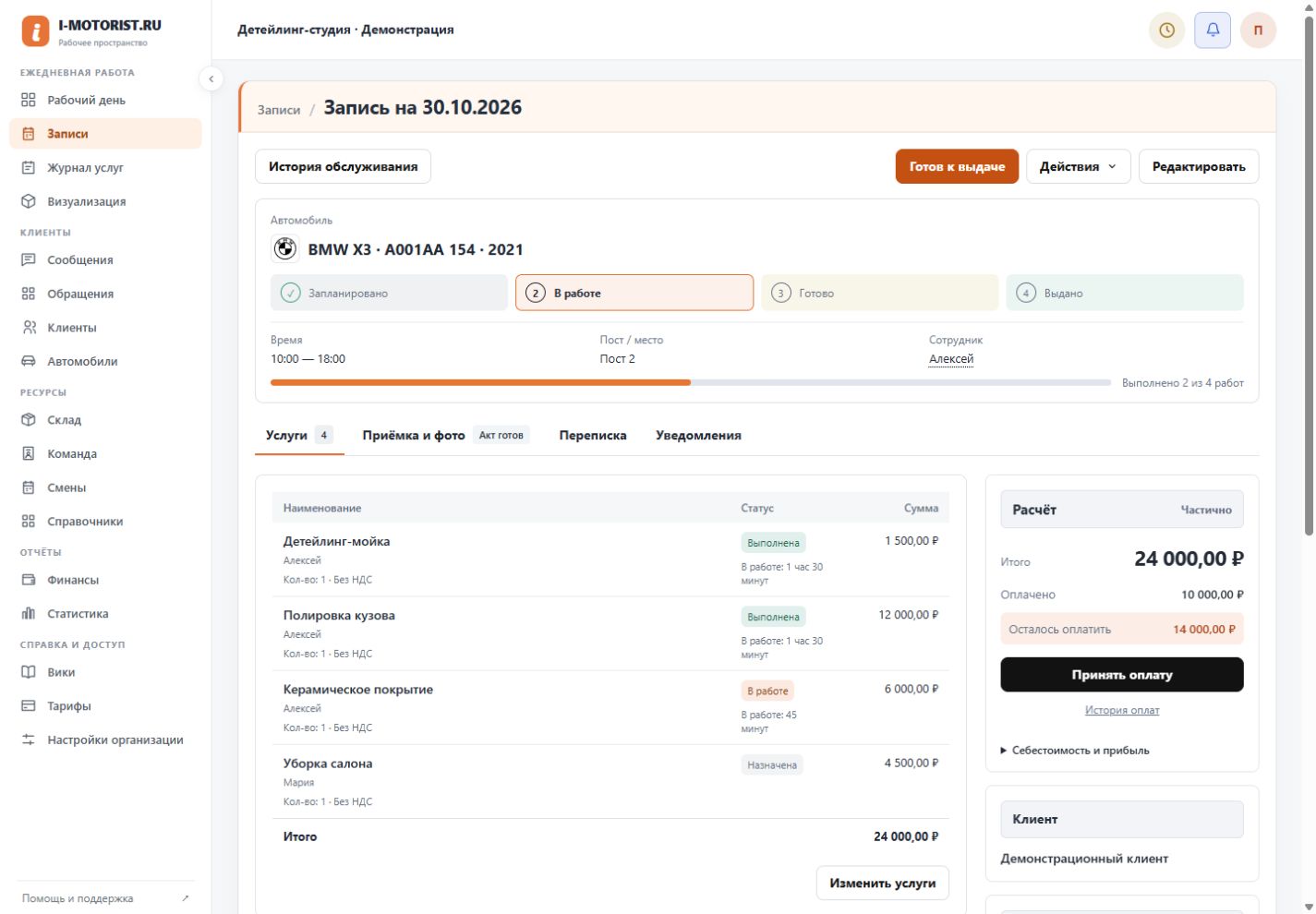Open the История оплат link

pos(1122,710)
